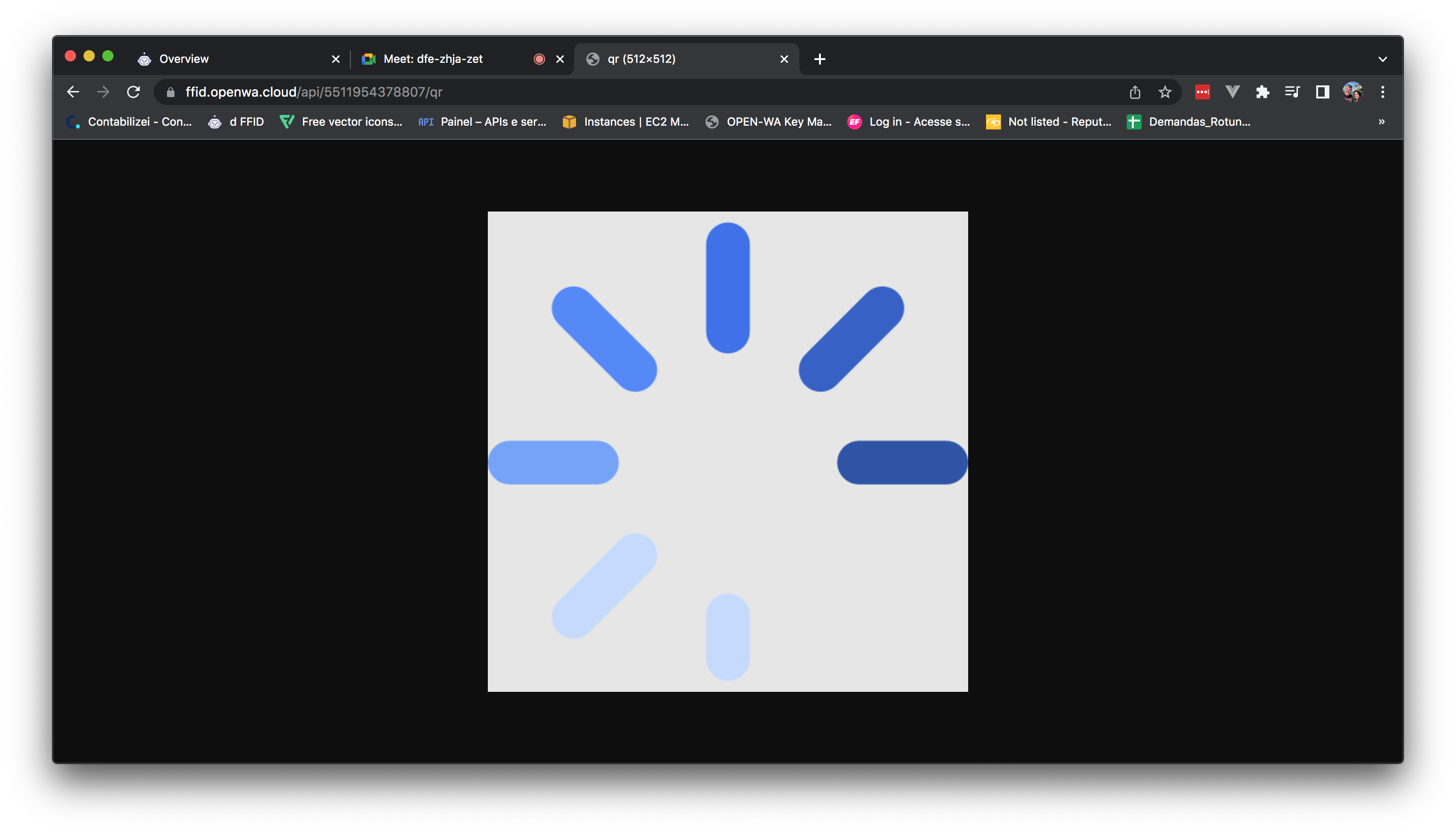Click the page reload icon

click(x=134, y=91)
